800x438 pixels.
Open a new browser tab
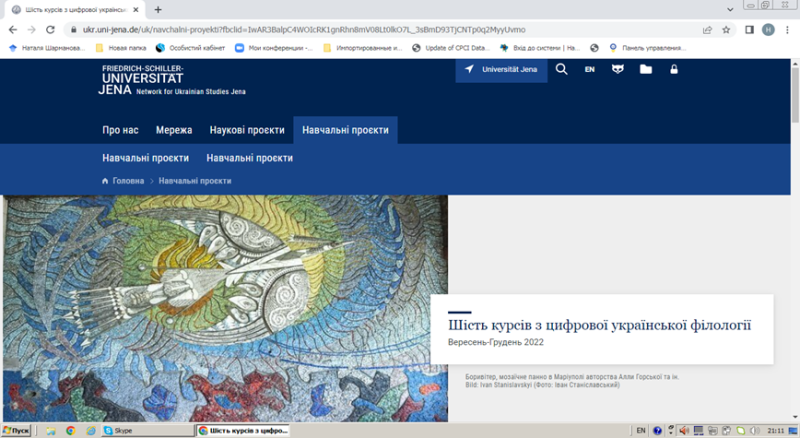[x=158, y=10]
